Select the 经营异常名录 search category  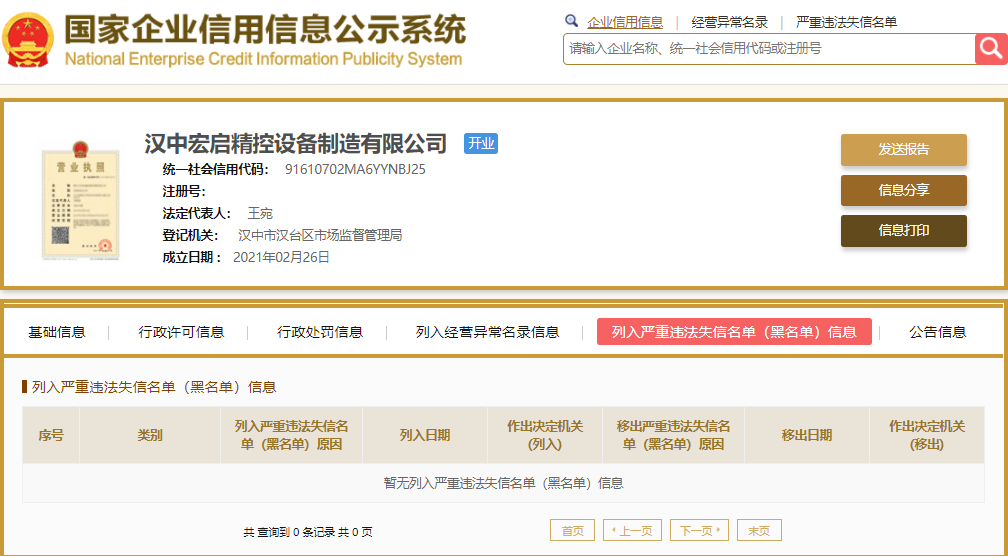click(x=730, y=22)
